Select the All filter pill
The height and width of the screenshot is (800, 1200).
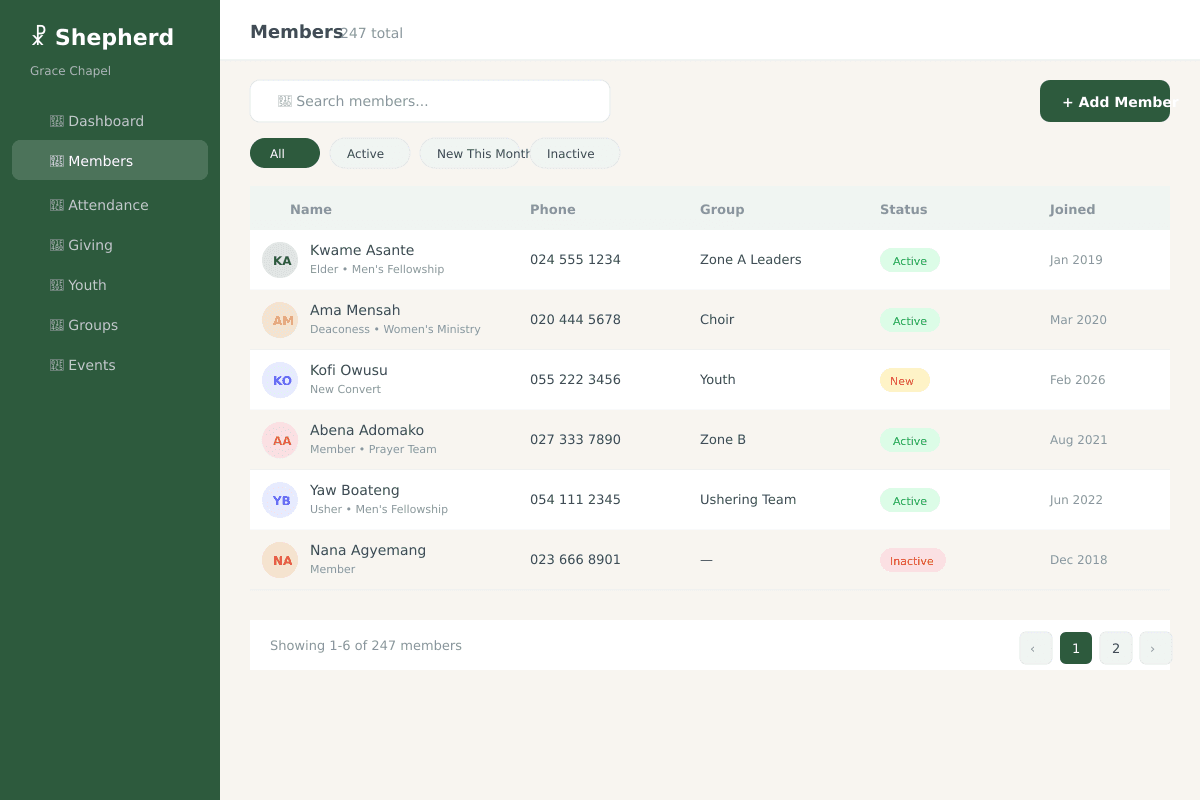[284, 153]
